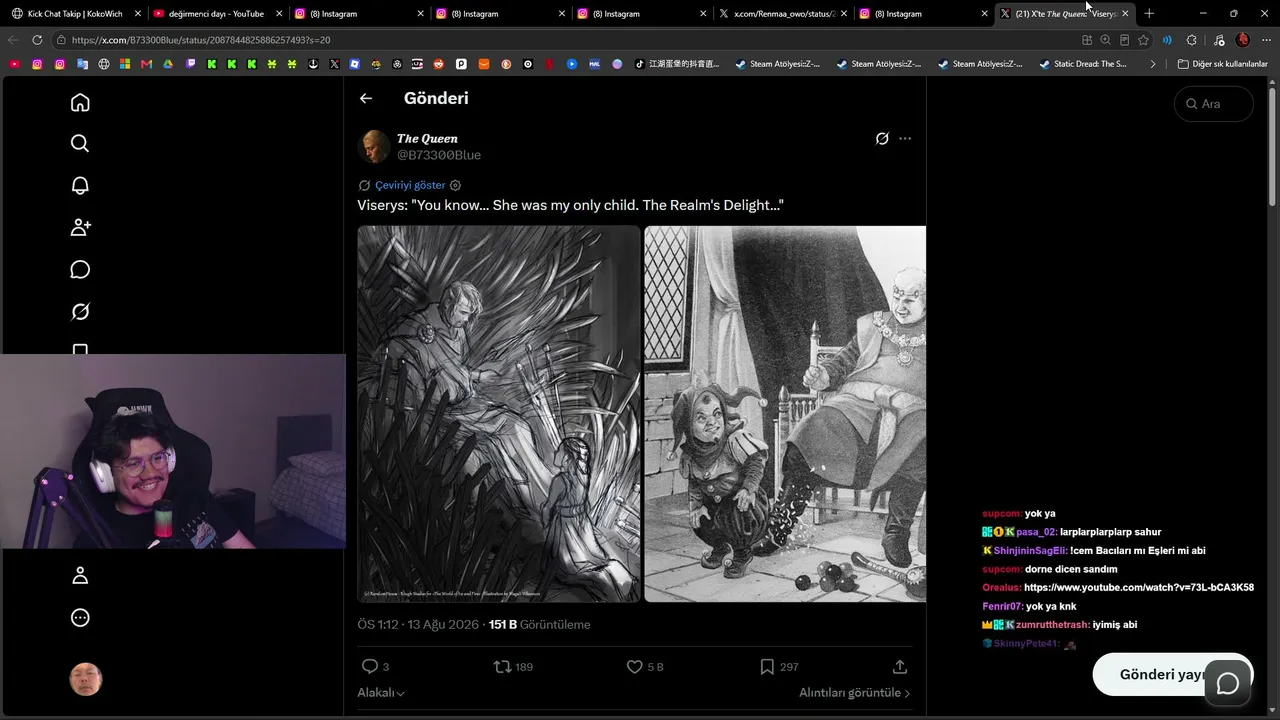Click the zoom magnifier icon in address bar
The height and width of the screenshot is (720, 1280).
[1105, 40]
